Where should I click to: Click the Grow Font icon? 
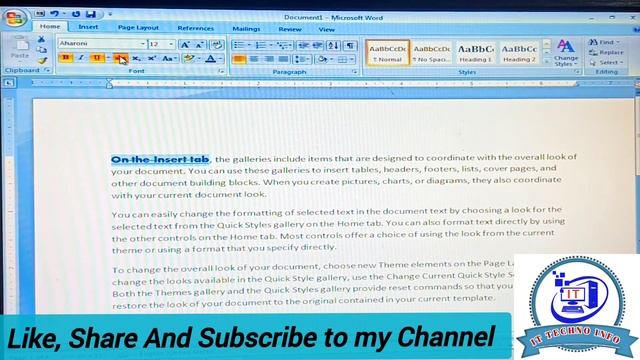coord(185,45)
